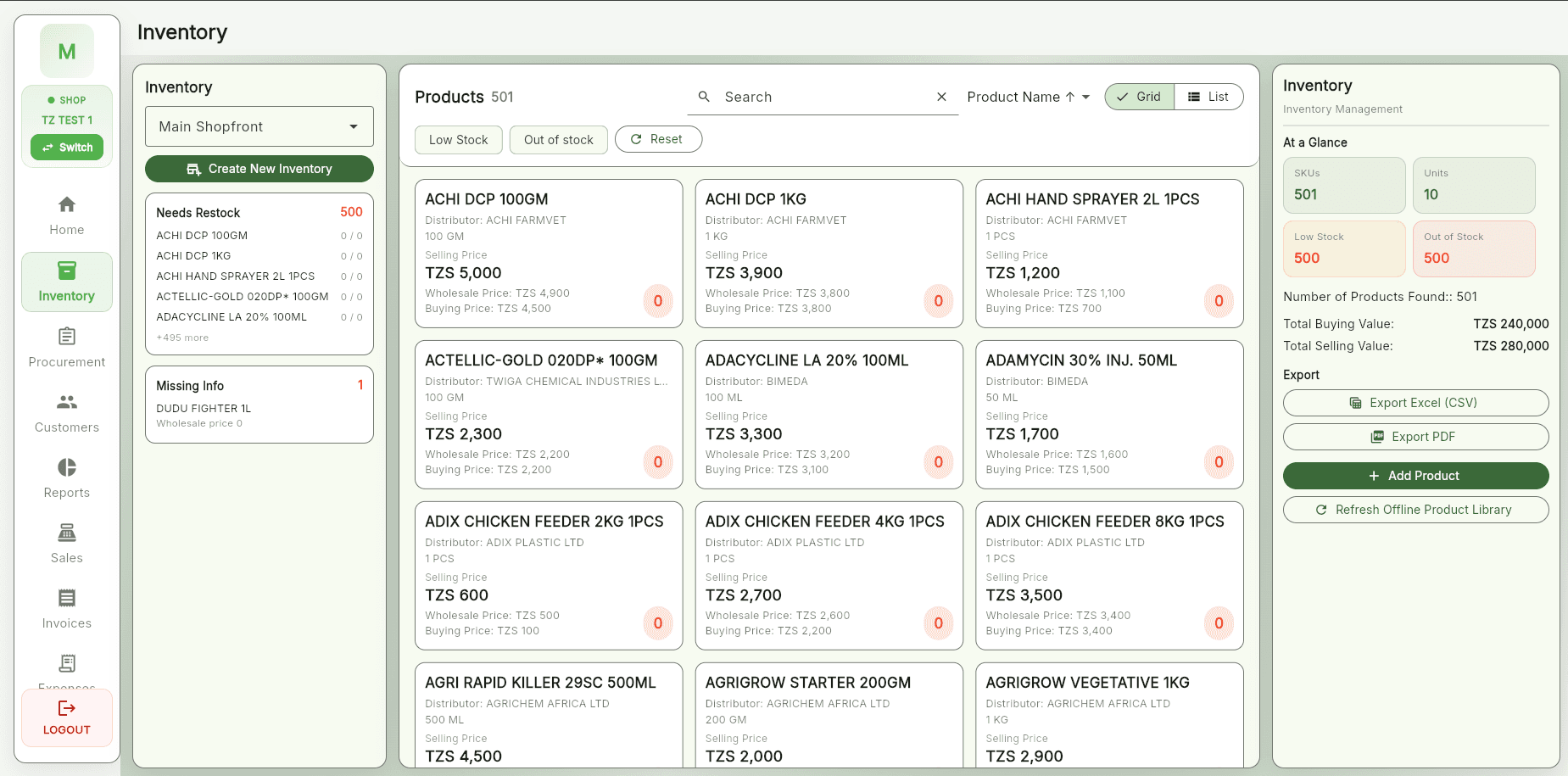Click the sort ascending arrow icon
Image resolution: width=1568 pixels, height=776 pixels.
click(1070, 97)
